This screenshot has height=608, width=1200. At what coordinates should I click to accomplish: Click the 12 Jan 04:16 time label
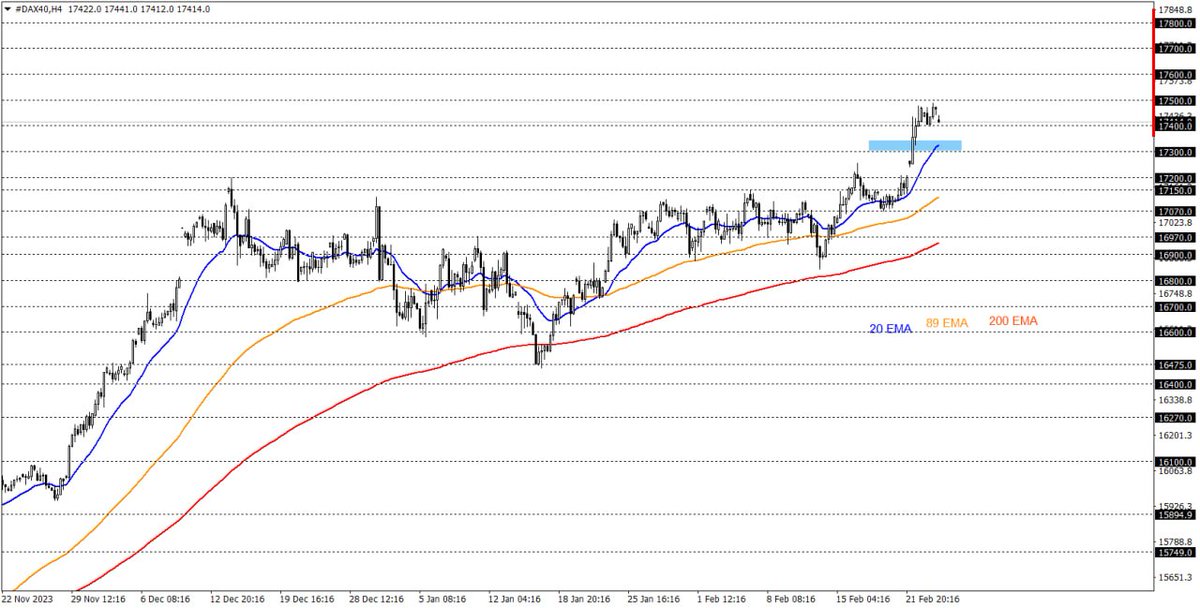click(515, 599)
